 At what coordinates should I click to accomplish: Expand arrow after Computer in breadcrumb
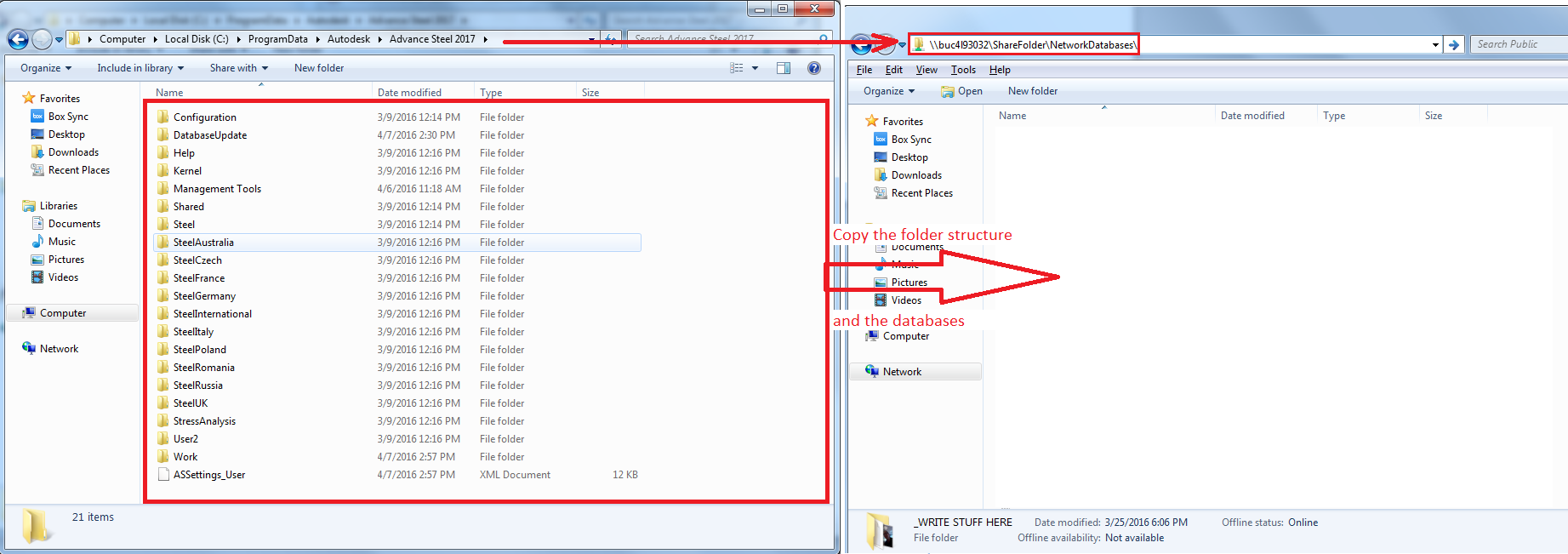[155, 39]
